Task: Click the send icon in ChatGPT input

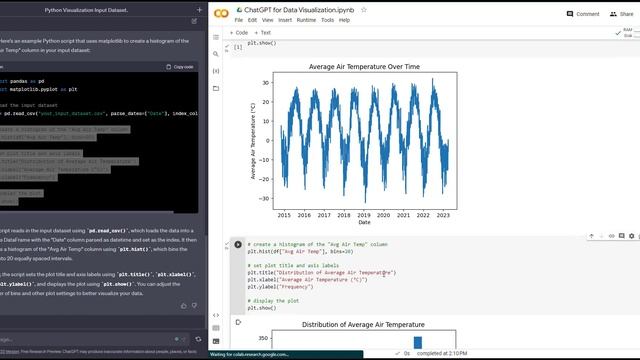Action: coord(184,339)
